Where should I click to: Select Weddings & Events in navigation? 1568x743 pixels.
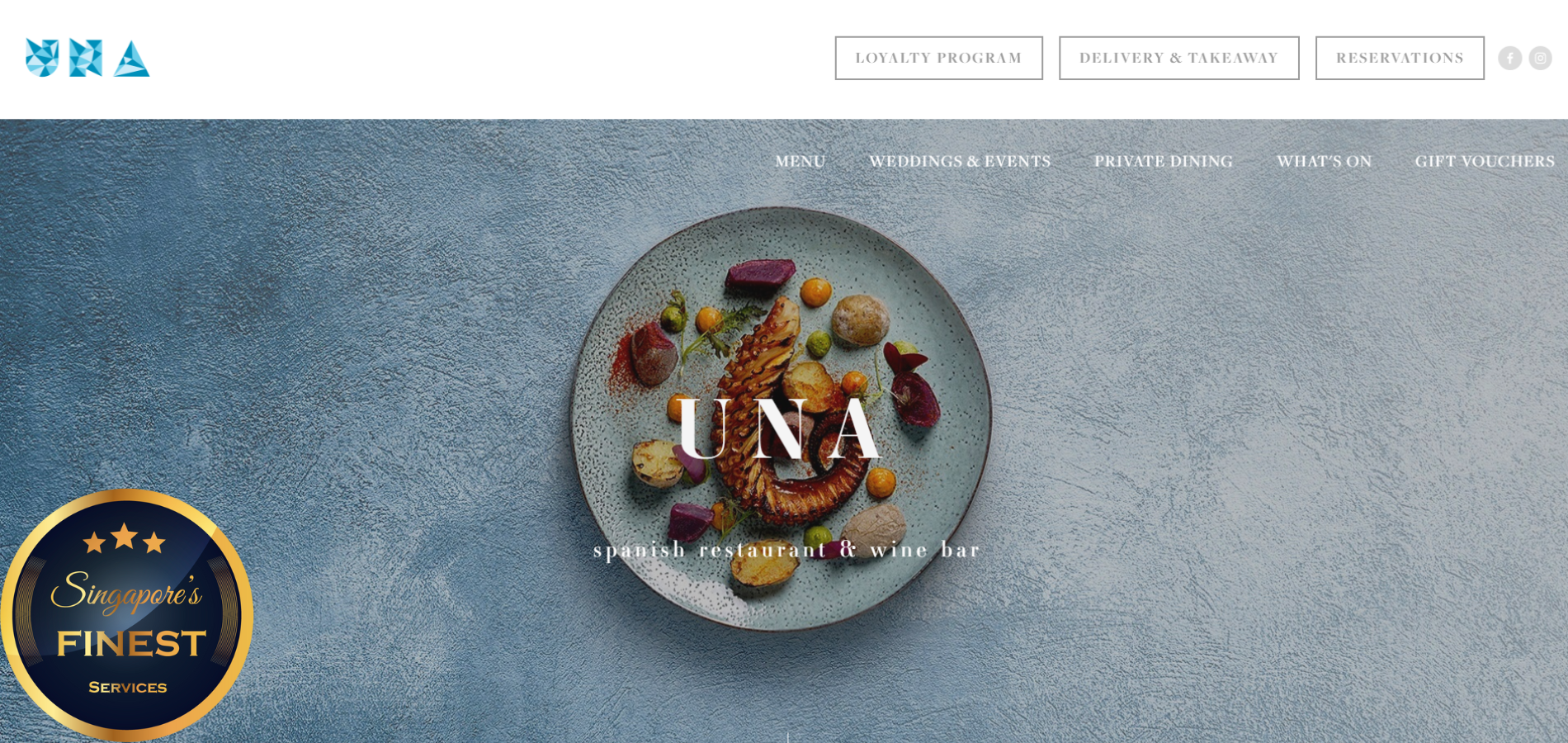[960, 161]
